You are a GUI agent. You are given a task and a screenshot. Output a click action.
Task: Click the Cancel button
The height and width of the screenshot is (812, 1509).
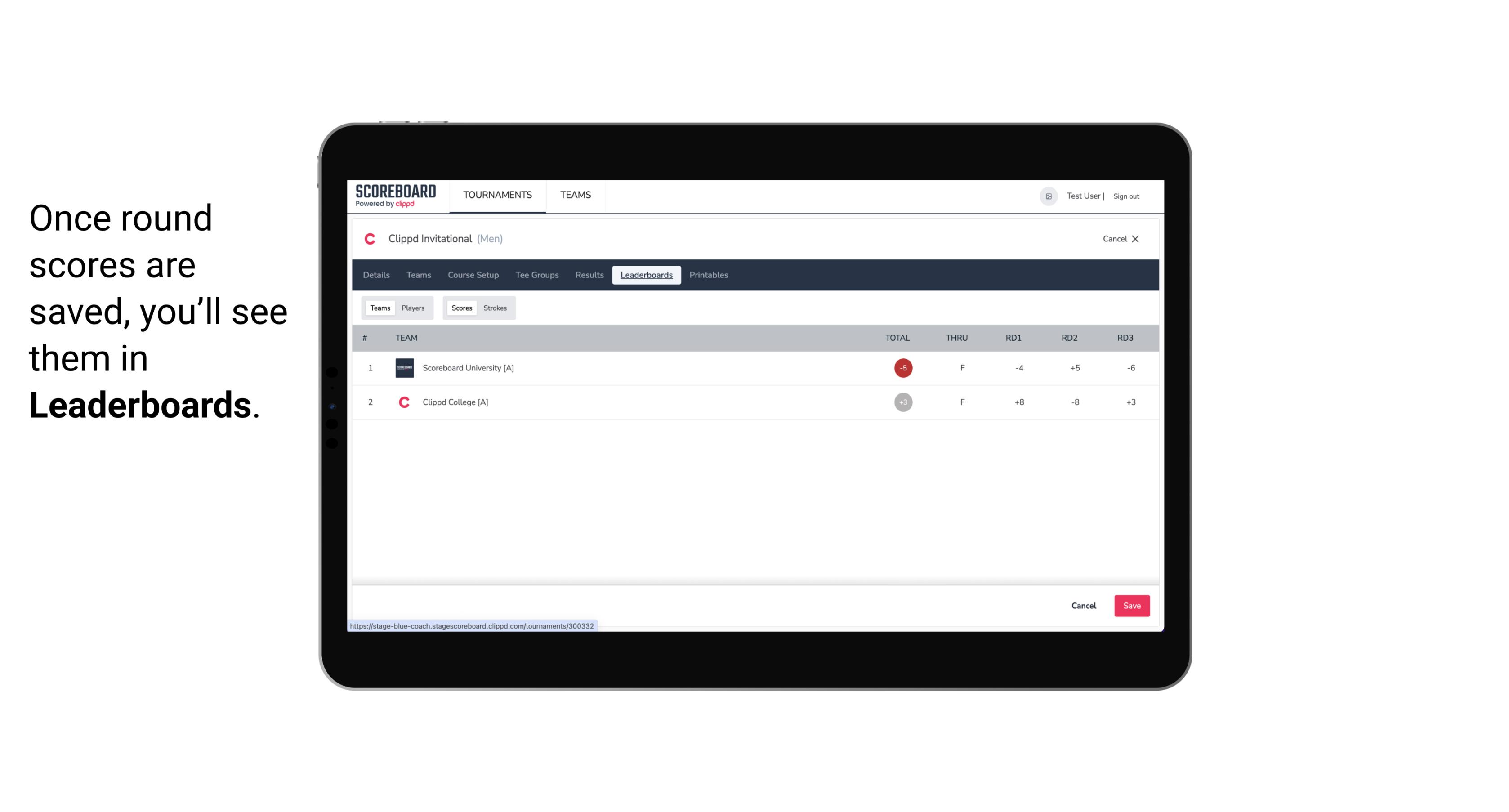pyautogui.click(x=1083, y=605)
